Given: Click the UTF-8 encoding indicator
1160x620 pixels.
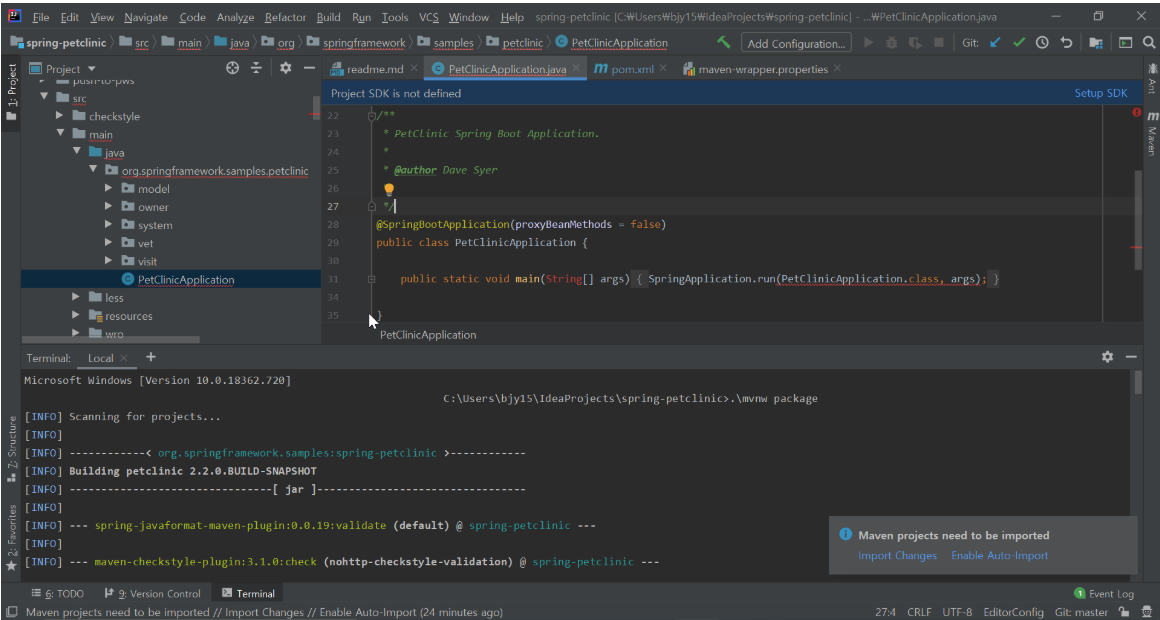Looking at the screenshot, I should [x=957, y=612].
